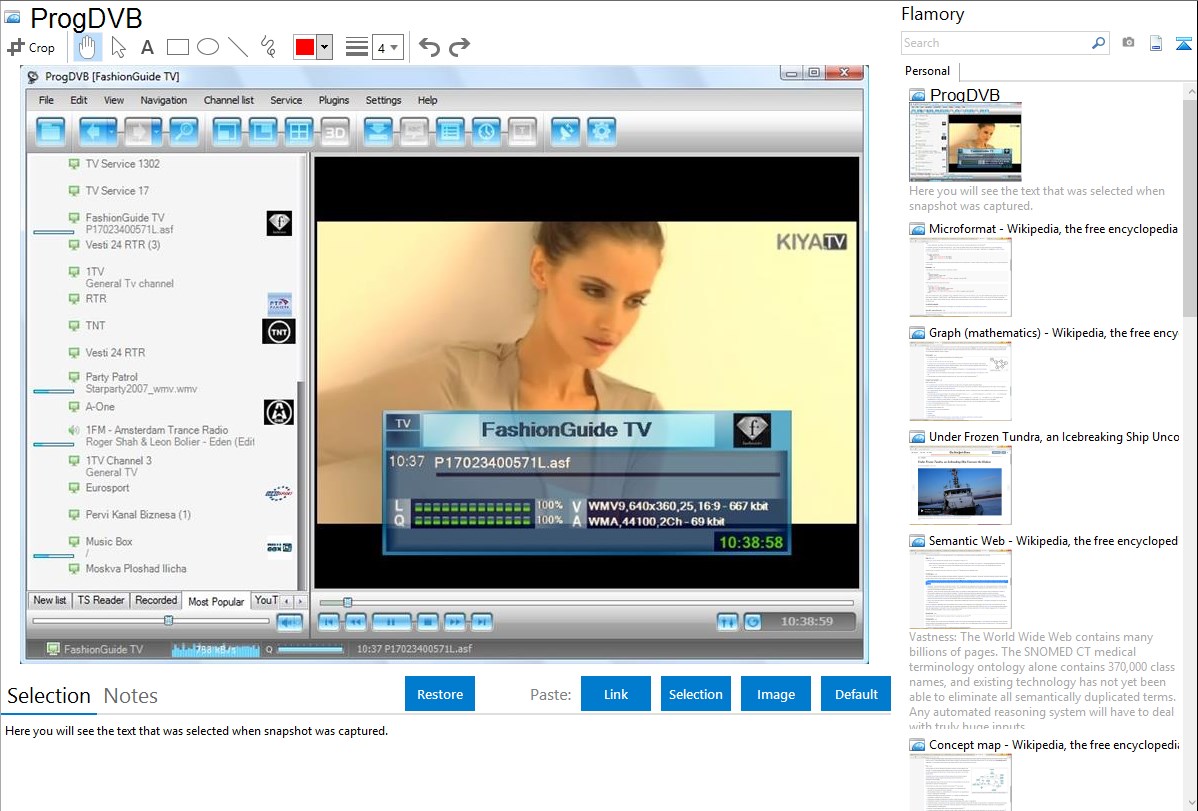Viewport: 1198px width, 811px height.
Task: Click the Link paste button
Action: [x=616, y=694]
